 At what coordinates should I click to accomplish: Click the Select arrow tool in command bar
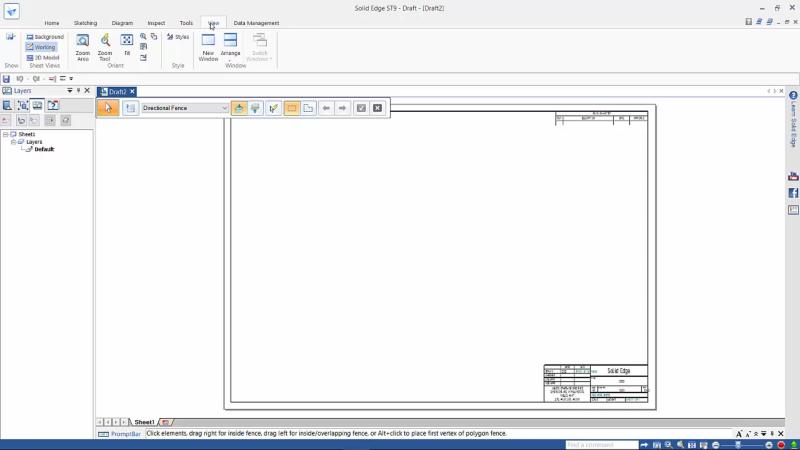[x=108, y=108]
